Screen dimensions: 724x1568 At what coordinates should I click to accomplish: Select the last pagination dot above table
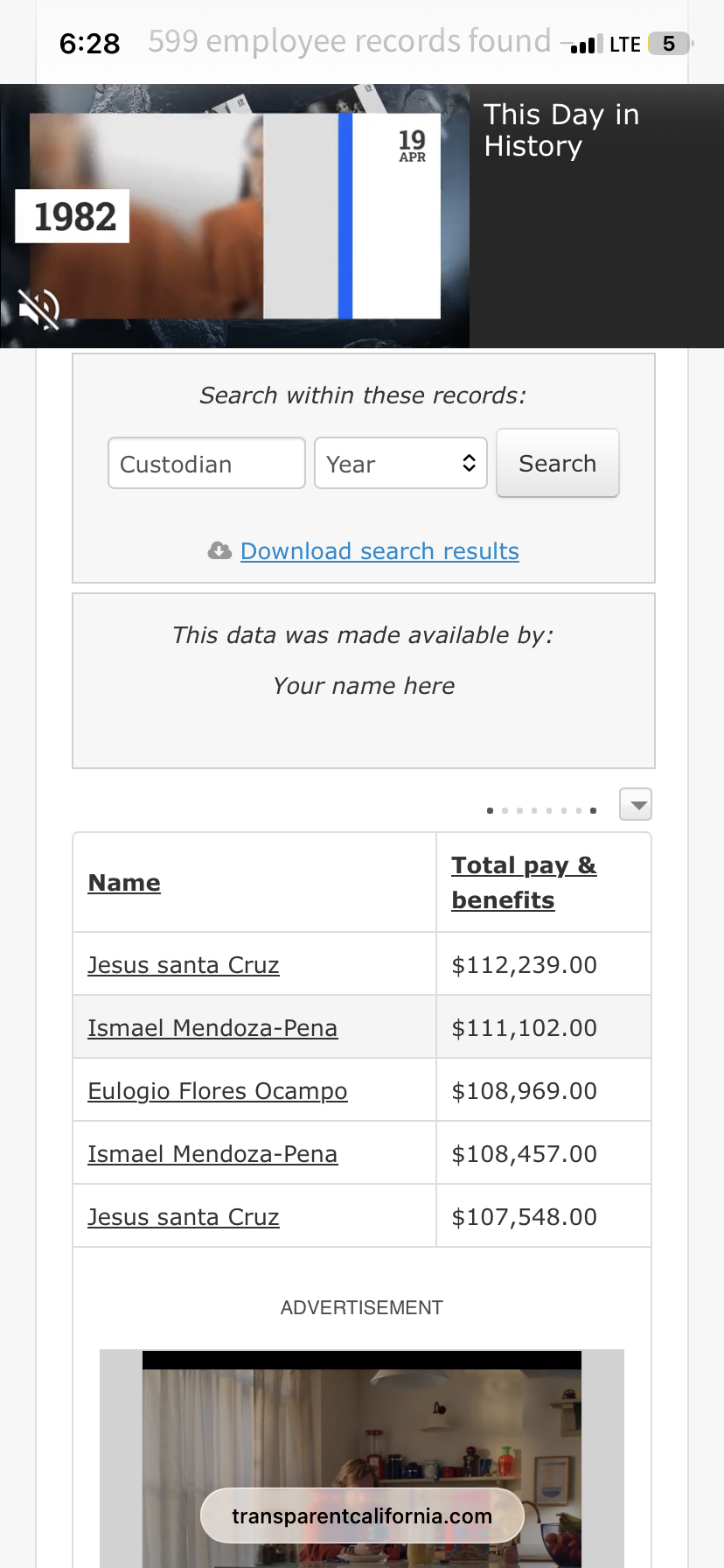coord(594,810)
